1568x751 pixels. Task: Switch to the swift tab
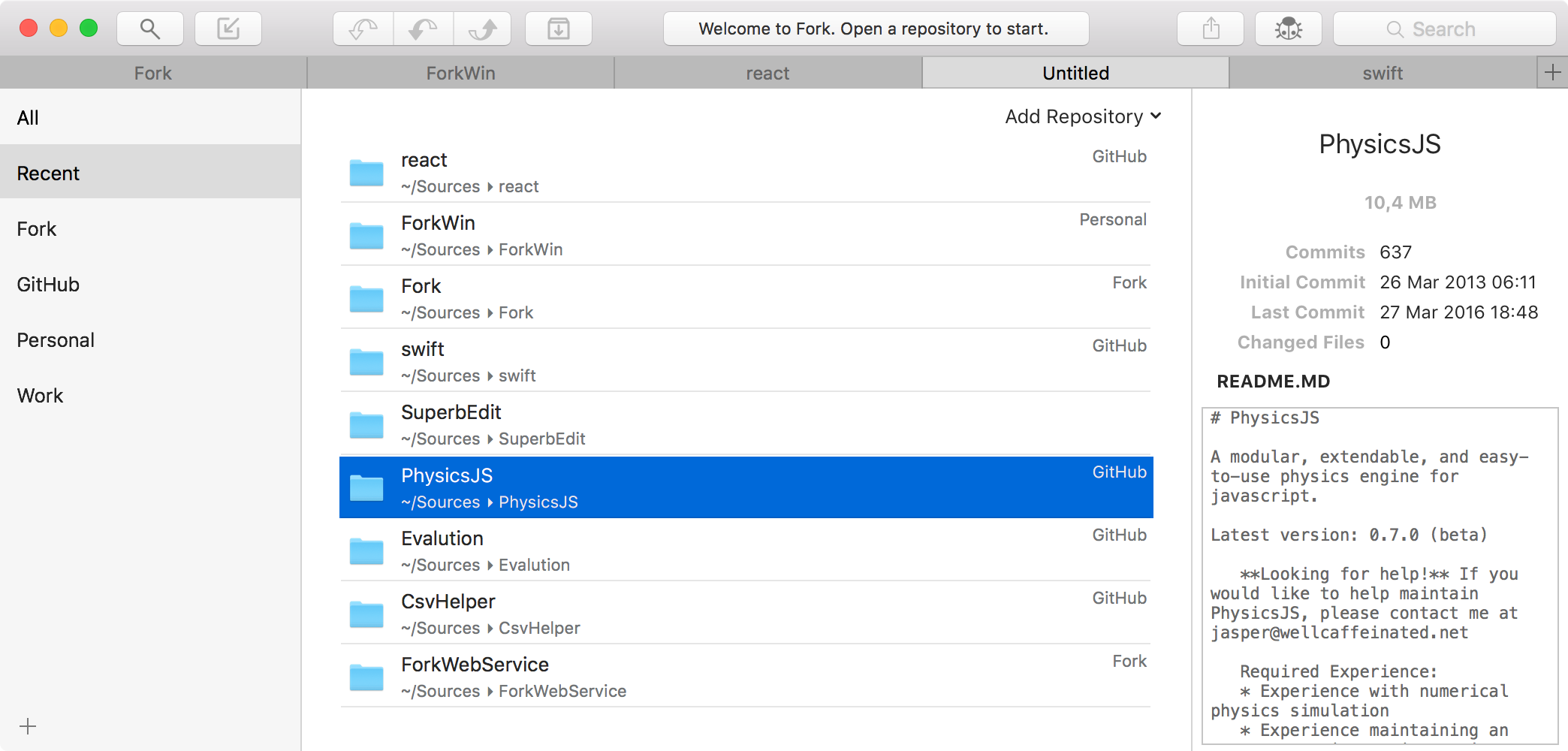(1383, 73)
